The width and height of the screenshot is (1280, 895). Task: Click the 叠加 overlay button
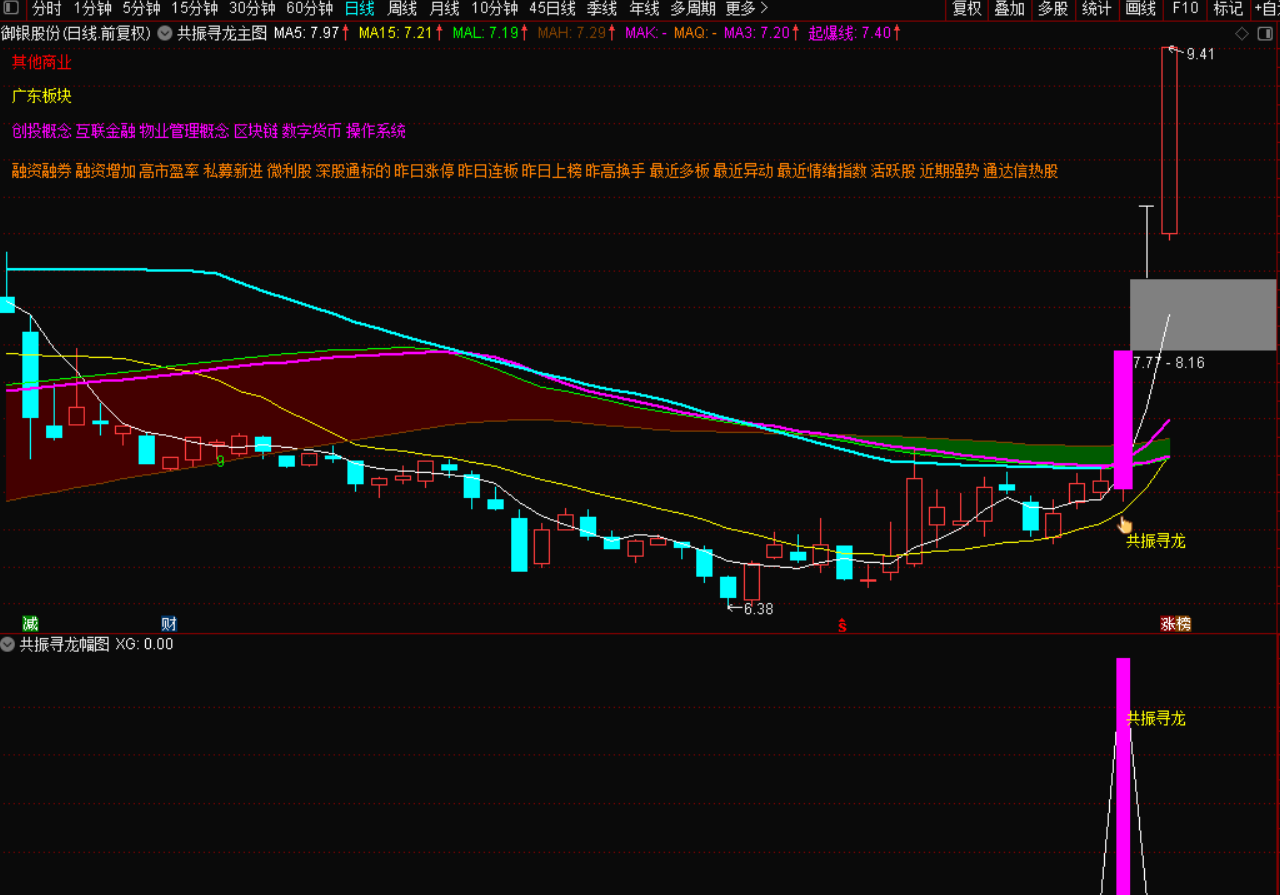pyautogui.click(x=1009, y=9)
